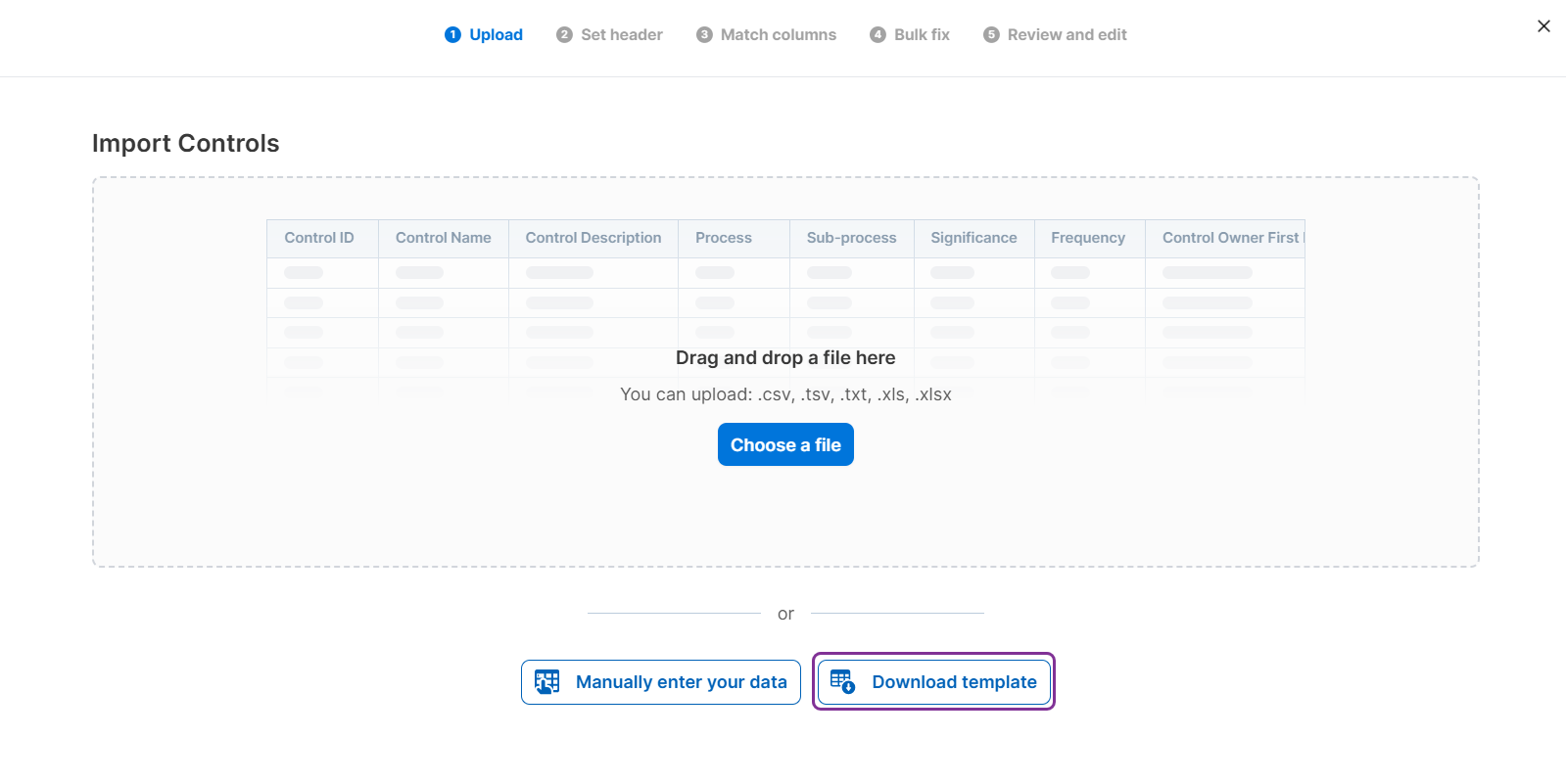1566x784 pixels.
Task: Click the download template table icon
Action: (x=843, y=682)
